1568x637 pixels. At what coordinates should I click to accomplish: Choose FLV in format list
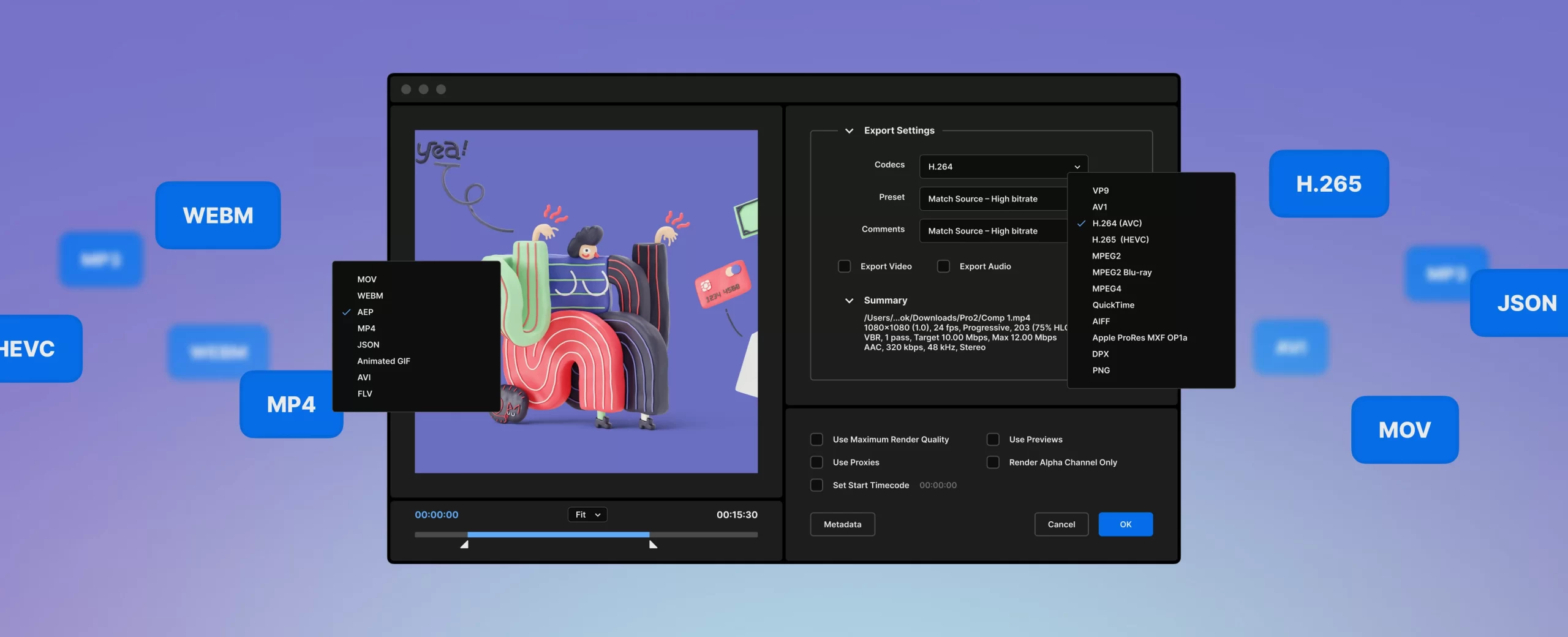tap(364, 394)
